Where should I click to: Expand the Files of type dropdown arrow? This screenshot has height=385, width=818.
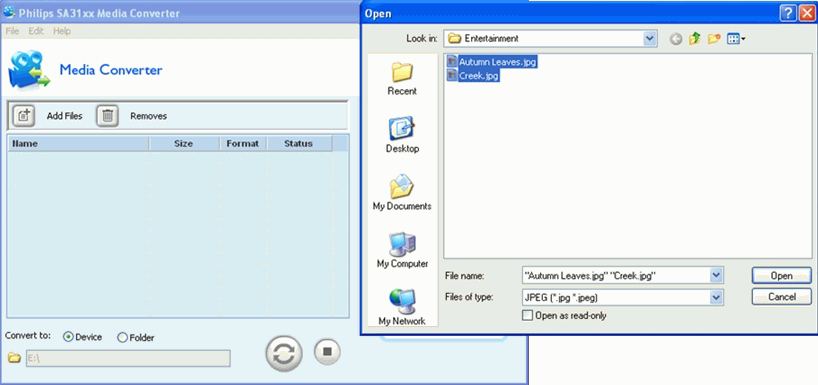coord(717,297)
